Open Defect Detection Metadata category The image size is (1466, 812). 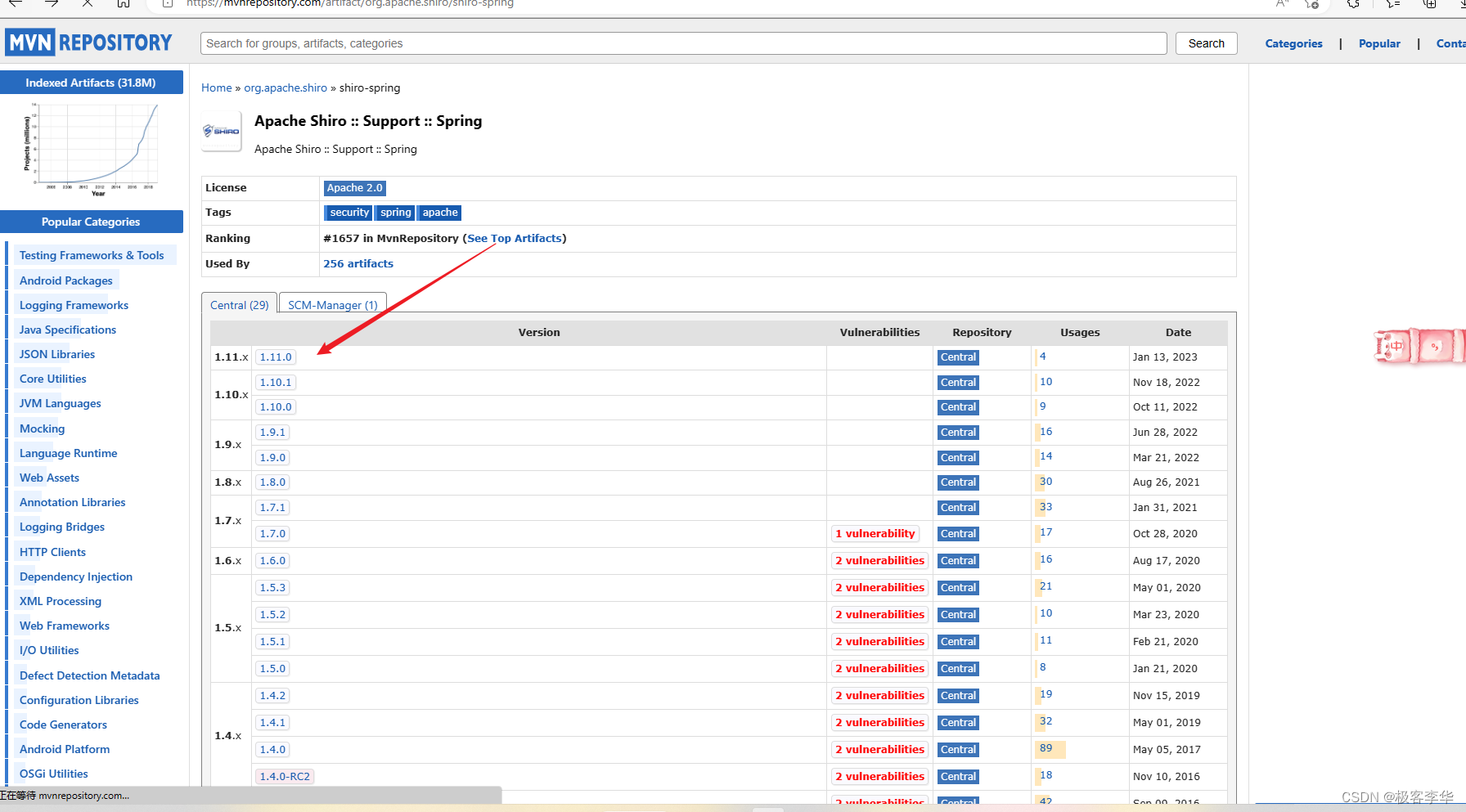click(x=90, y=675)
